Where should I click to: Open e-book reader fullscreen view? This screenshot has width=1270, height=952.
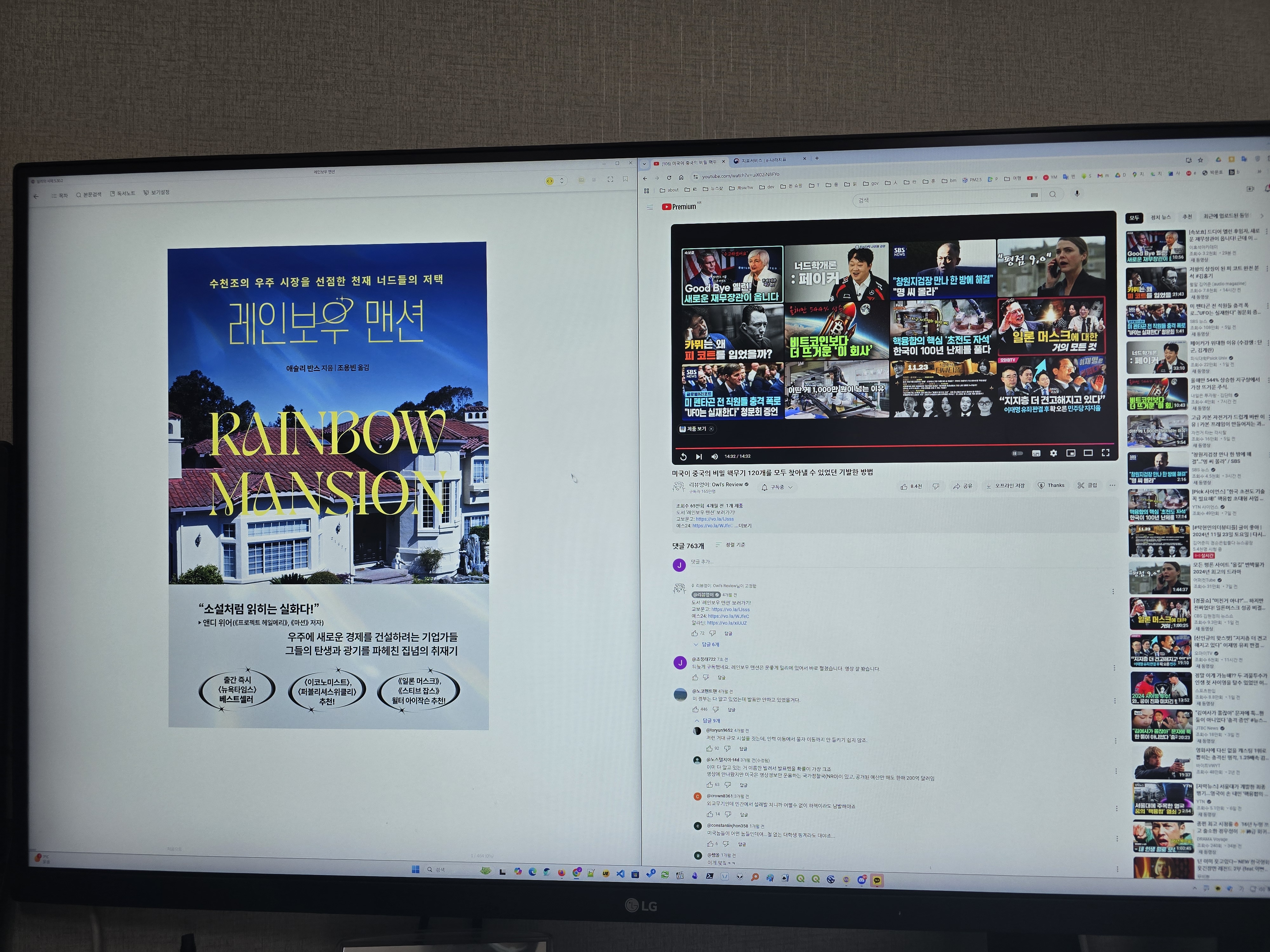(x=610, y=180)
